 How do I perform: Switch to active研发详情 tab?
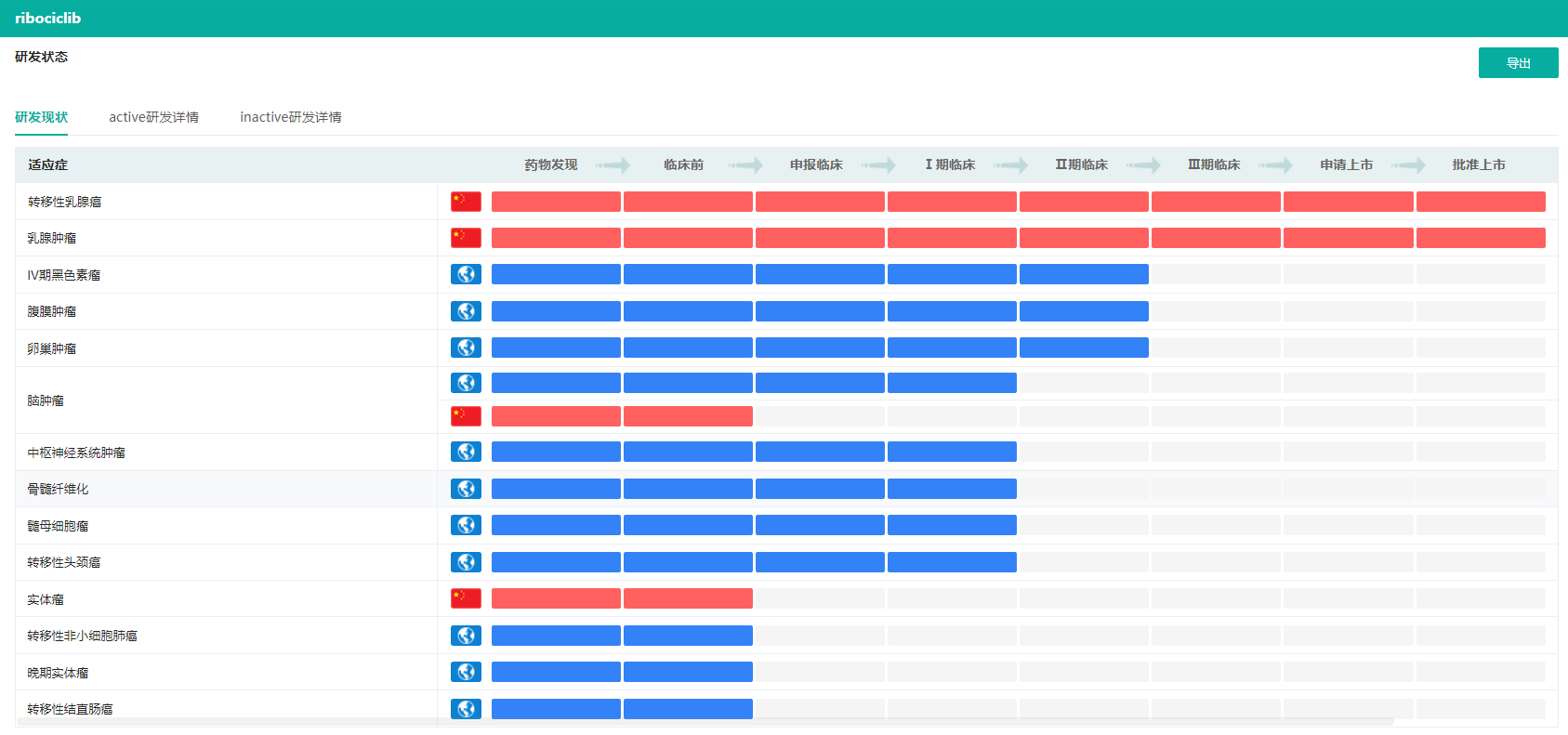coord(153,117)
